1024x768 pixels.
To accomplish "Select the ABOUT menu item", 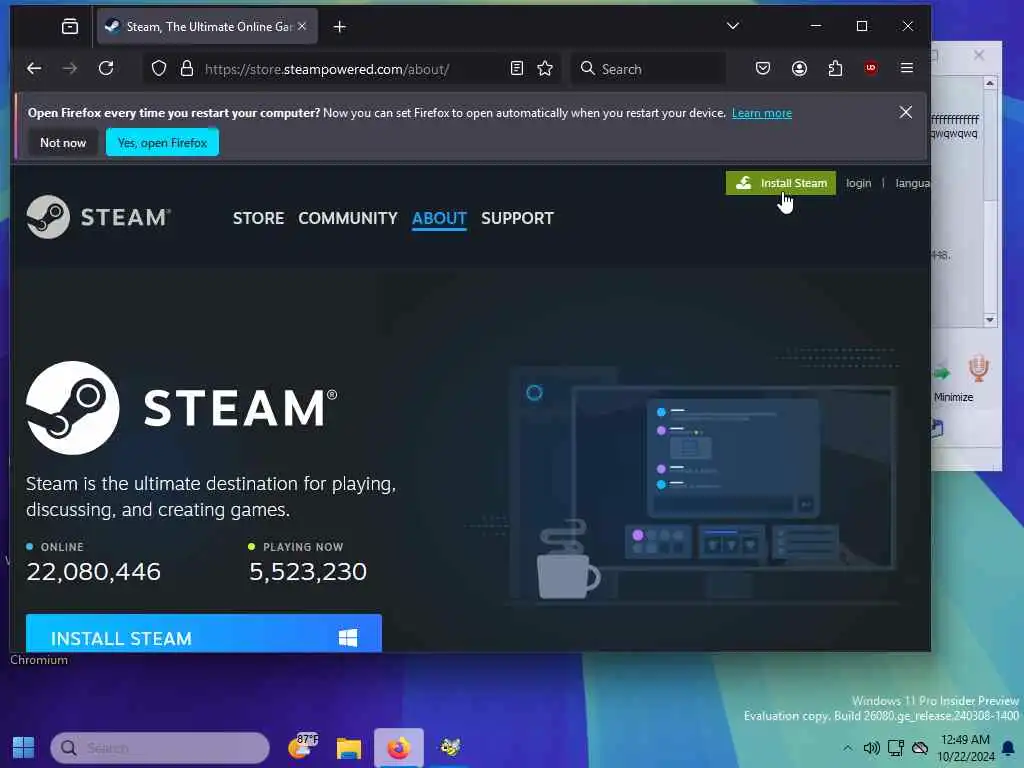I will tap(439, 218).
